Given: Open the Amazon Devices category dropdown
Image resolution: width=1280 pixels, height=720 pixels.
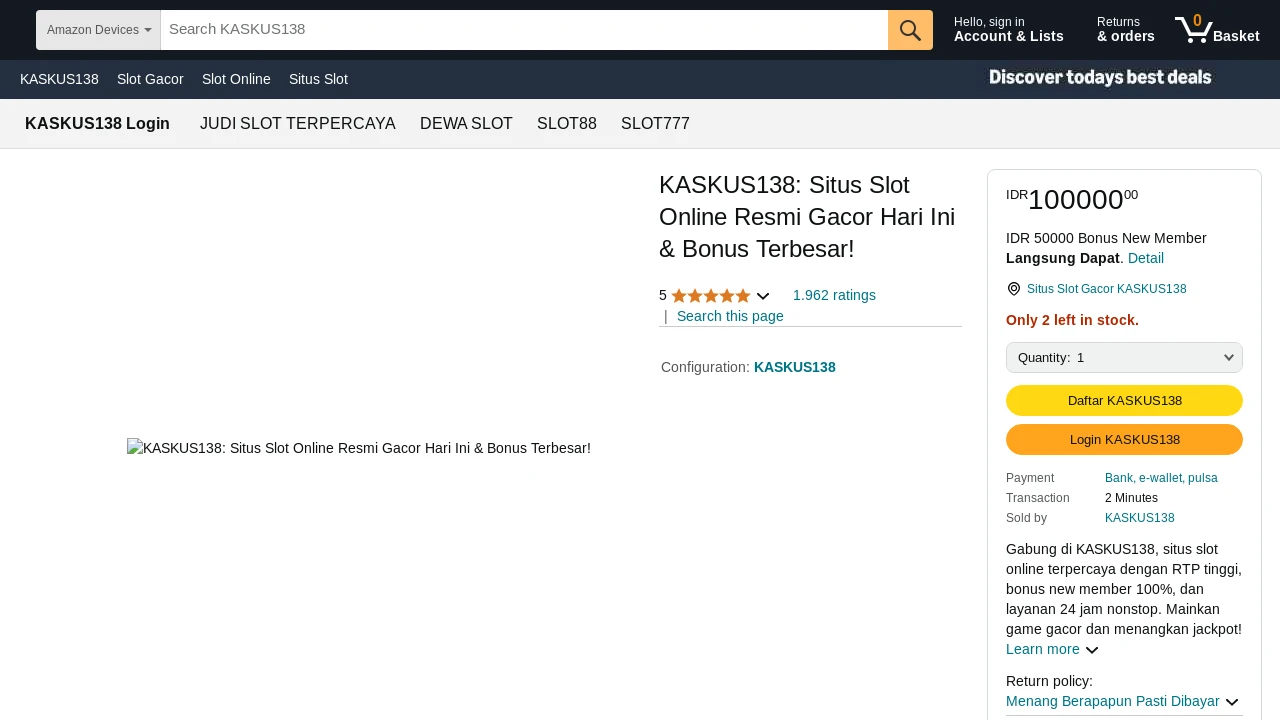Looking at the screenshot, I should tap(98, 30).
